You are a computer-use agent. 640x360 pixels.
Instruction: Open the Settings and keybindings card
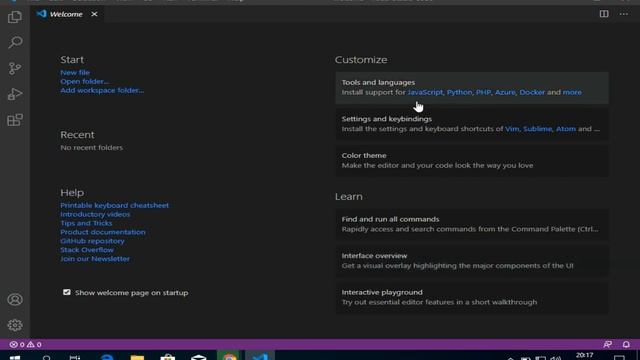point(472,124)
